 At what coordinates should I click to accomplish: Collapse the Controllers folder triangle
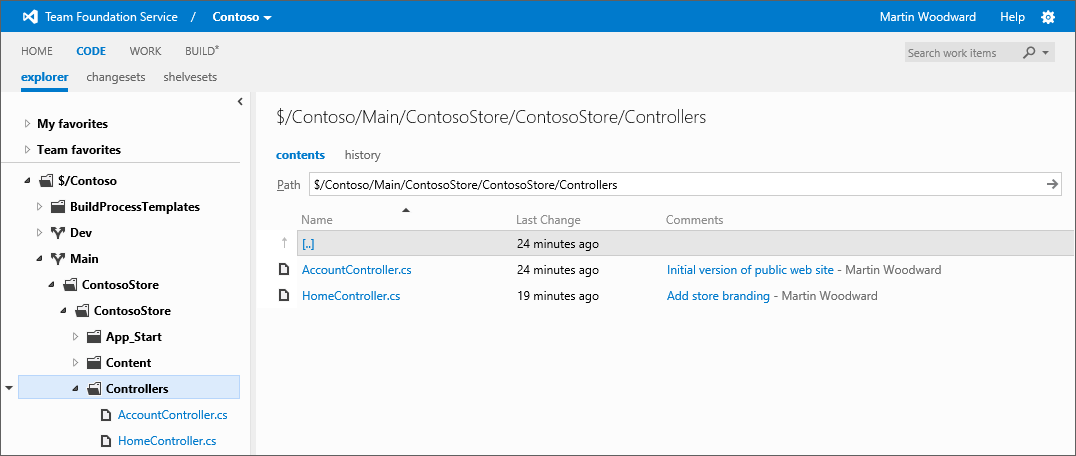point(75,389)
